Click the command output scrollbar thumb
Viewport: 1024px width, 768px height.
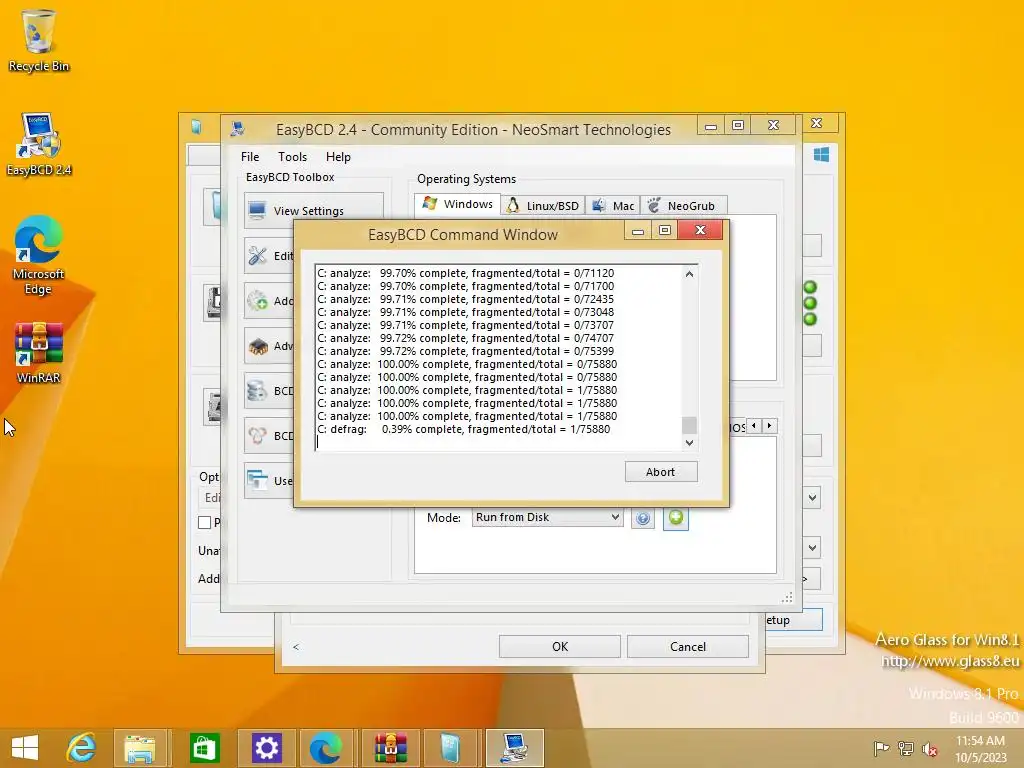pyautogui.click(x=689, y=425)
